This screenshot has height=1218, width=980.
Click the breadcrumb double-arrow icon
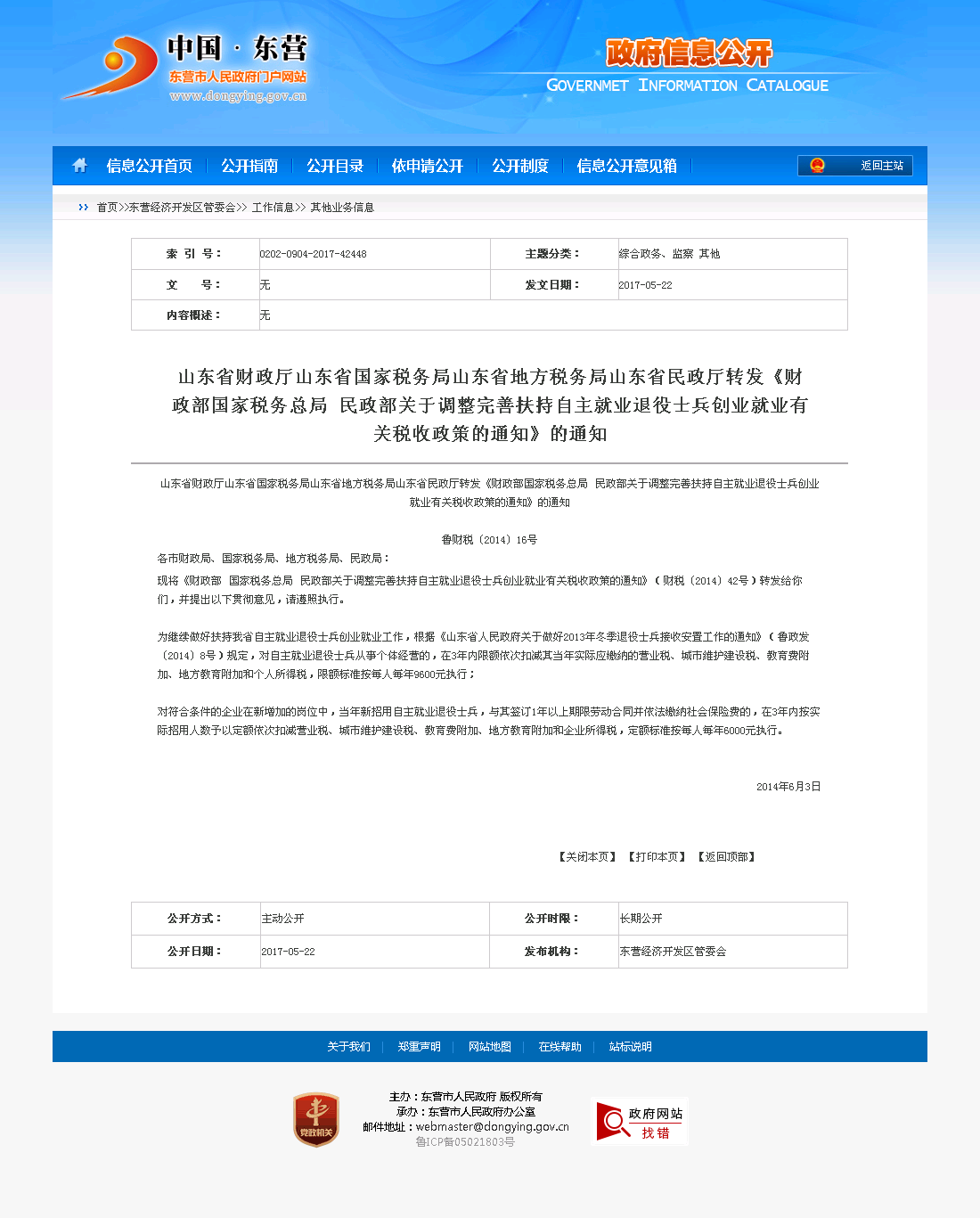click(83, 208)
